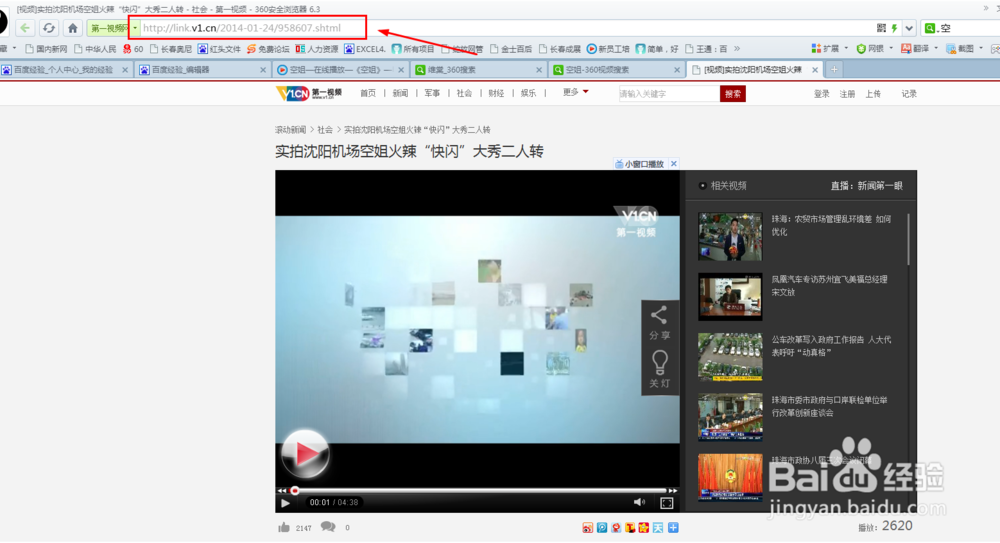The width and height of the screenshot is (1000, 543).
Task: Click the 注册 register link
Action: pyautogui.click(x=847, y=94)
